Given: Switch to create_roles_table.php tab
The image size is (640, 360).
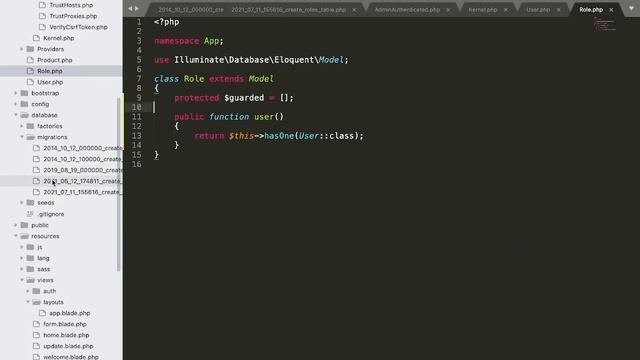Looking at the screenshot, I should point(289,9).
